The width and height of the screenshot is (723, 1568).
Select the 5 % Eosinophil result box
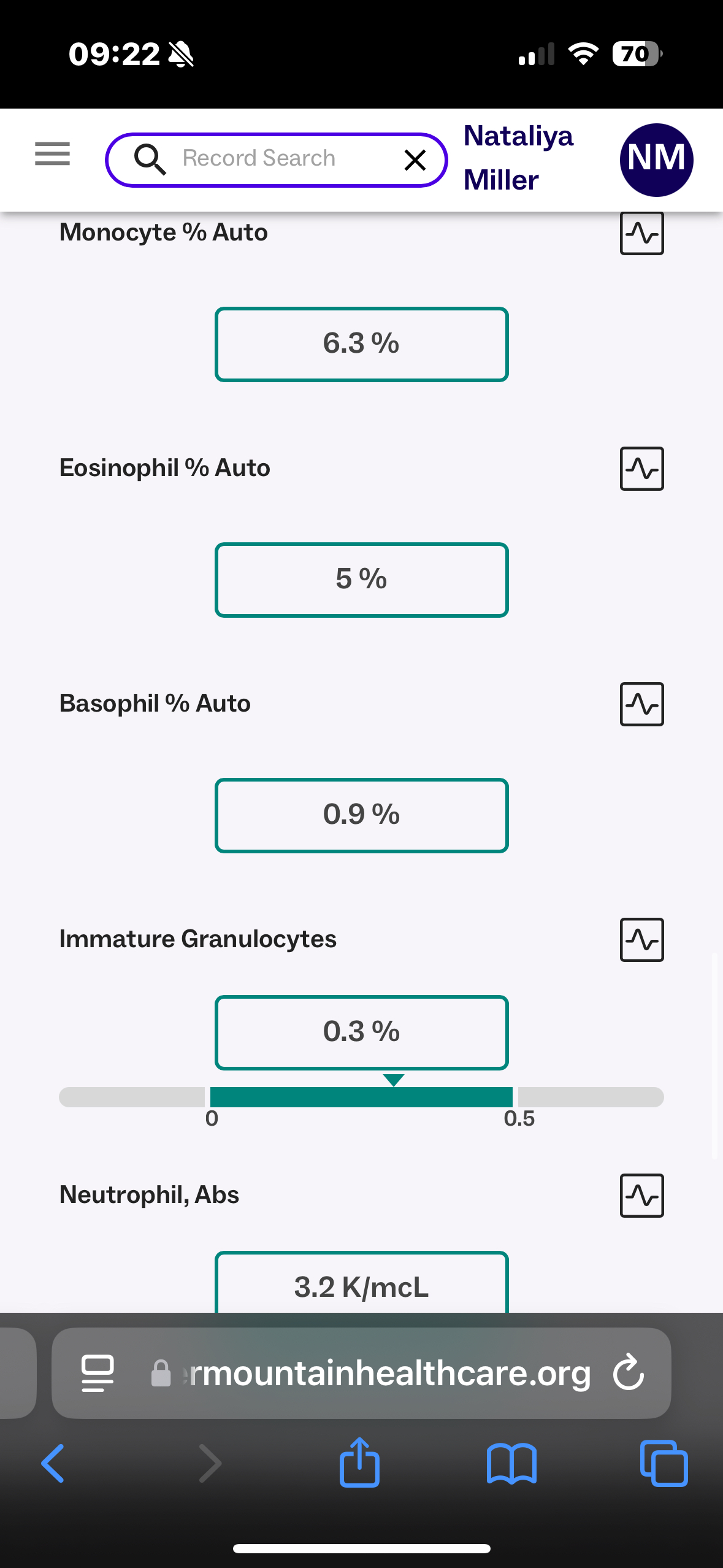(361, 580)
